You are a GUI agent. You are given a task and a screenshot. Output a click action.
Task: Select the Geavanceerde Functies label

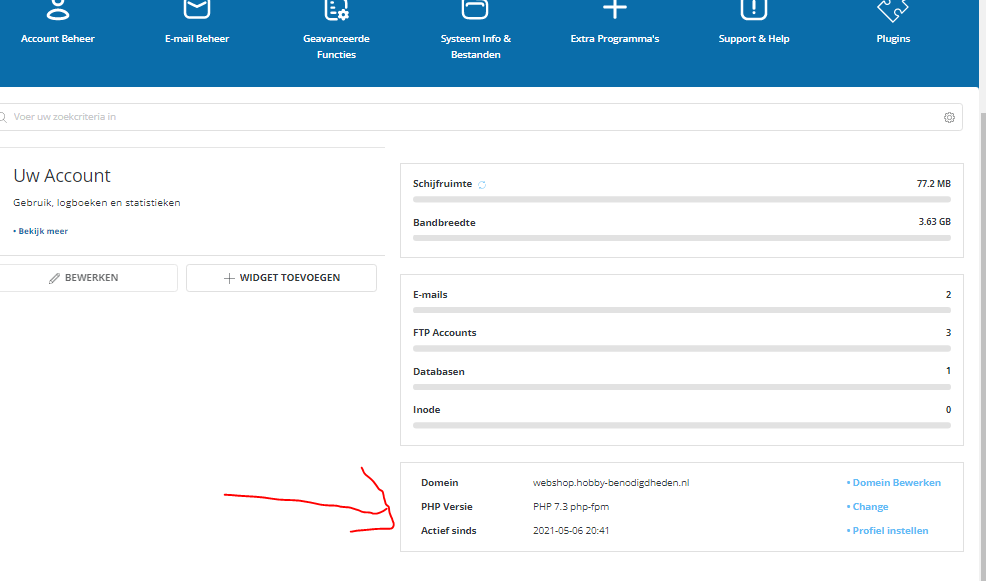click(x=336, y=47)
